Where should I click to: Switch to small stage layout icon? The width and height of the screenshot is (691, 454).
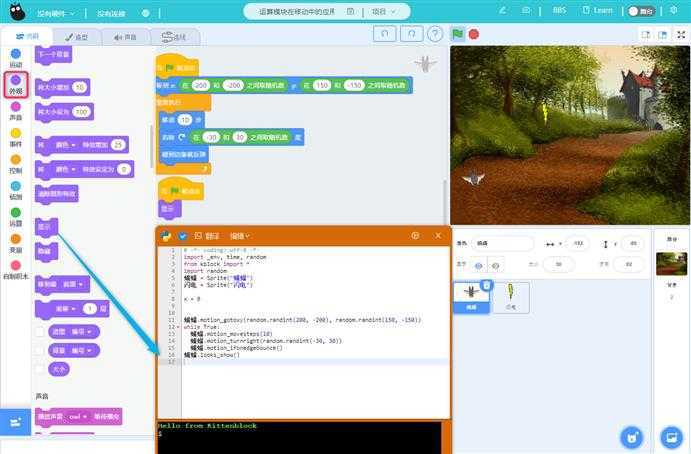click(646, 34)
